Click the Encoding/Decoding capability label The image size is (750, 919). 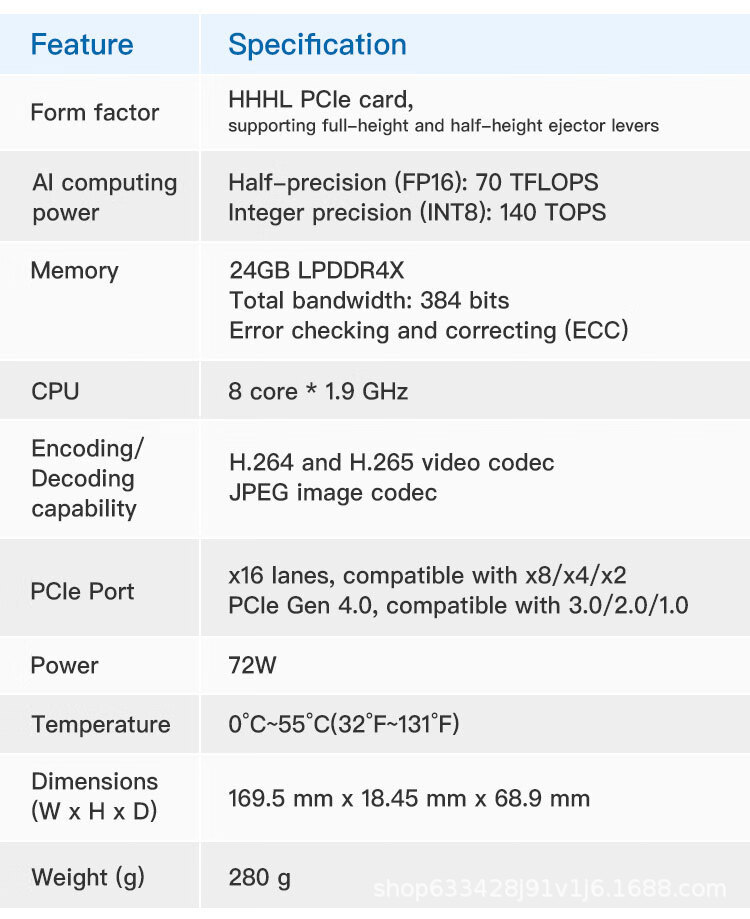(87, 478)
